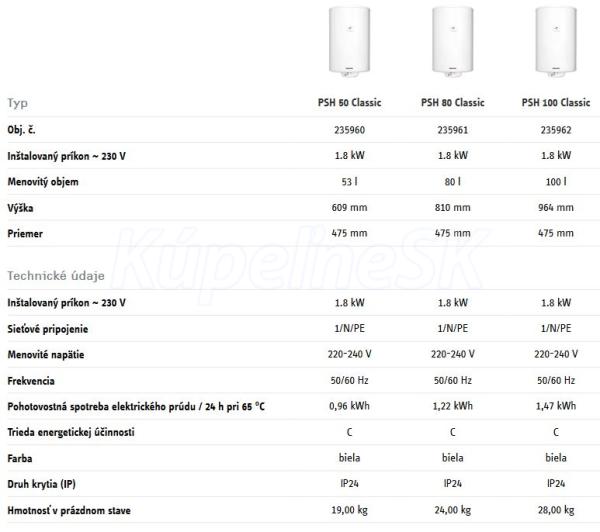
Task: Click the 53 l volume value
Action: point(349,181)
